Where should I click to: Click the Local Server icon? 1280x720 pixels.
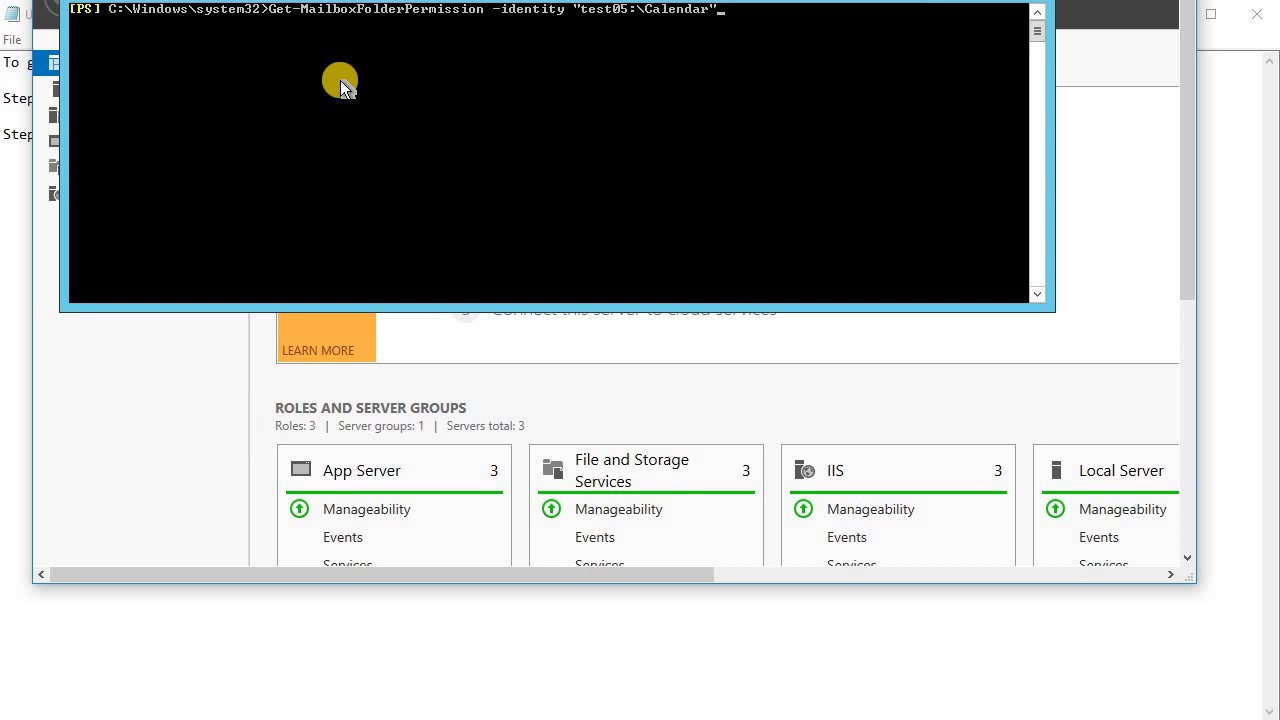coord(1056,470)
